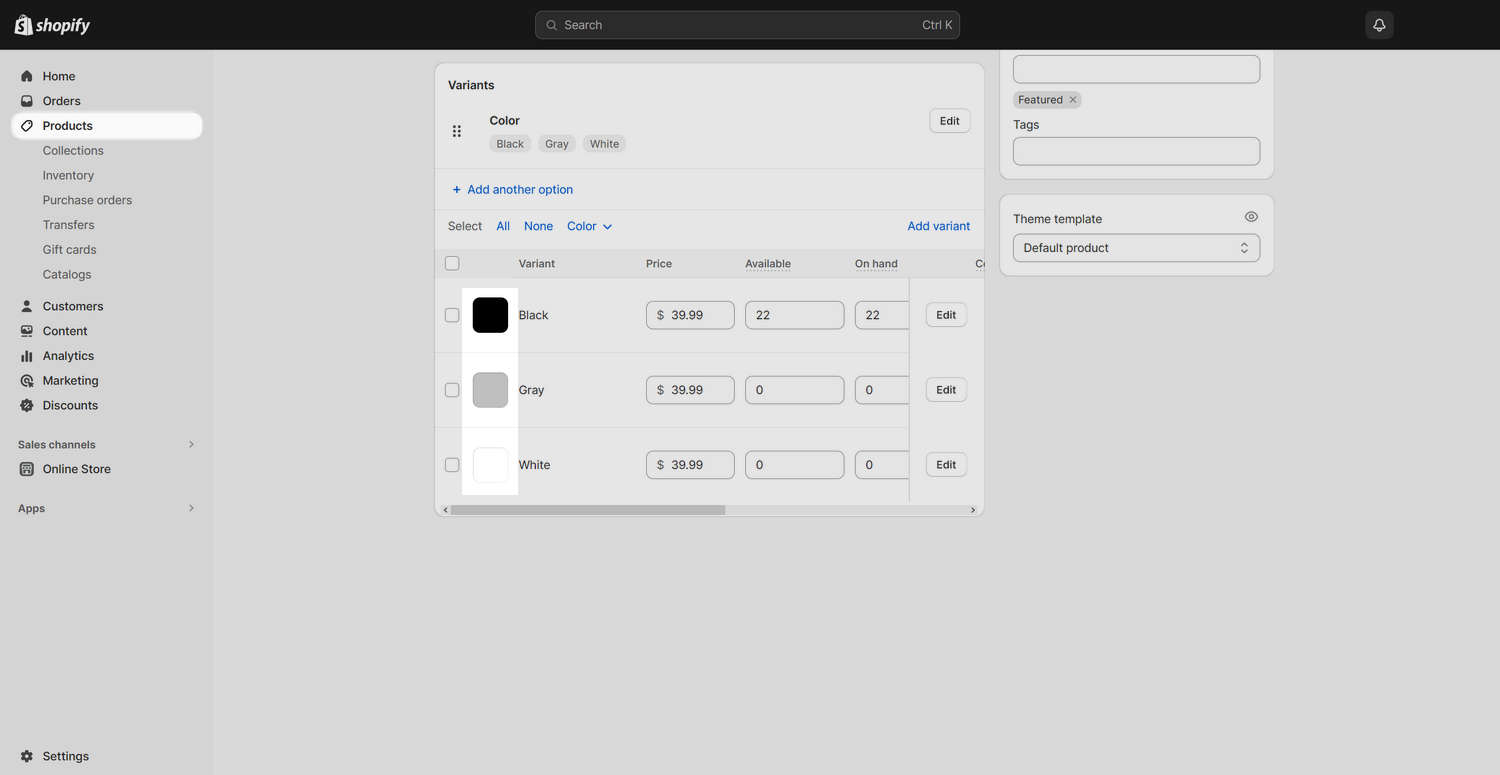This screenshot has height=775, width=1500.
Task: Open Collections in sidebar
Action: [73, 151]
